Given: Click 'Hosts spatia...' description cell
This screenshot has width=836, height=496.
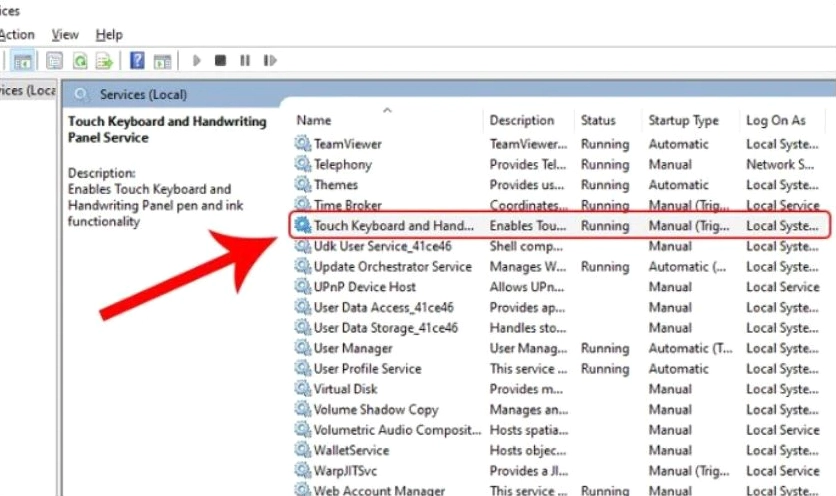Looking at the screenshot, I should pyautogui.click(x=529, y=430).
